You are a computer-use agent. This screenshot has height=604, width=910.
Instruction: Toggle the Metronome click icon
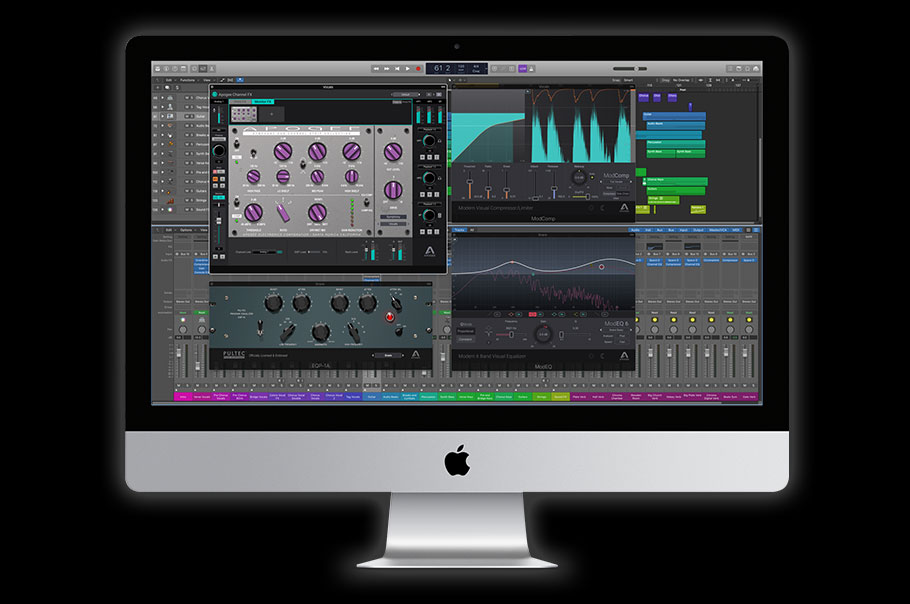pyautogui.click(x=531, y=68)
